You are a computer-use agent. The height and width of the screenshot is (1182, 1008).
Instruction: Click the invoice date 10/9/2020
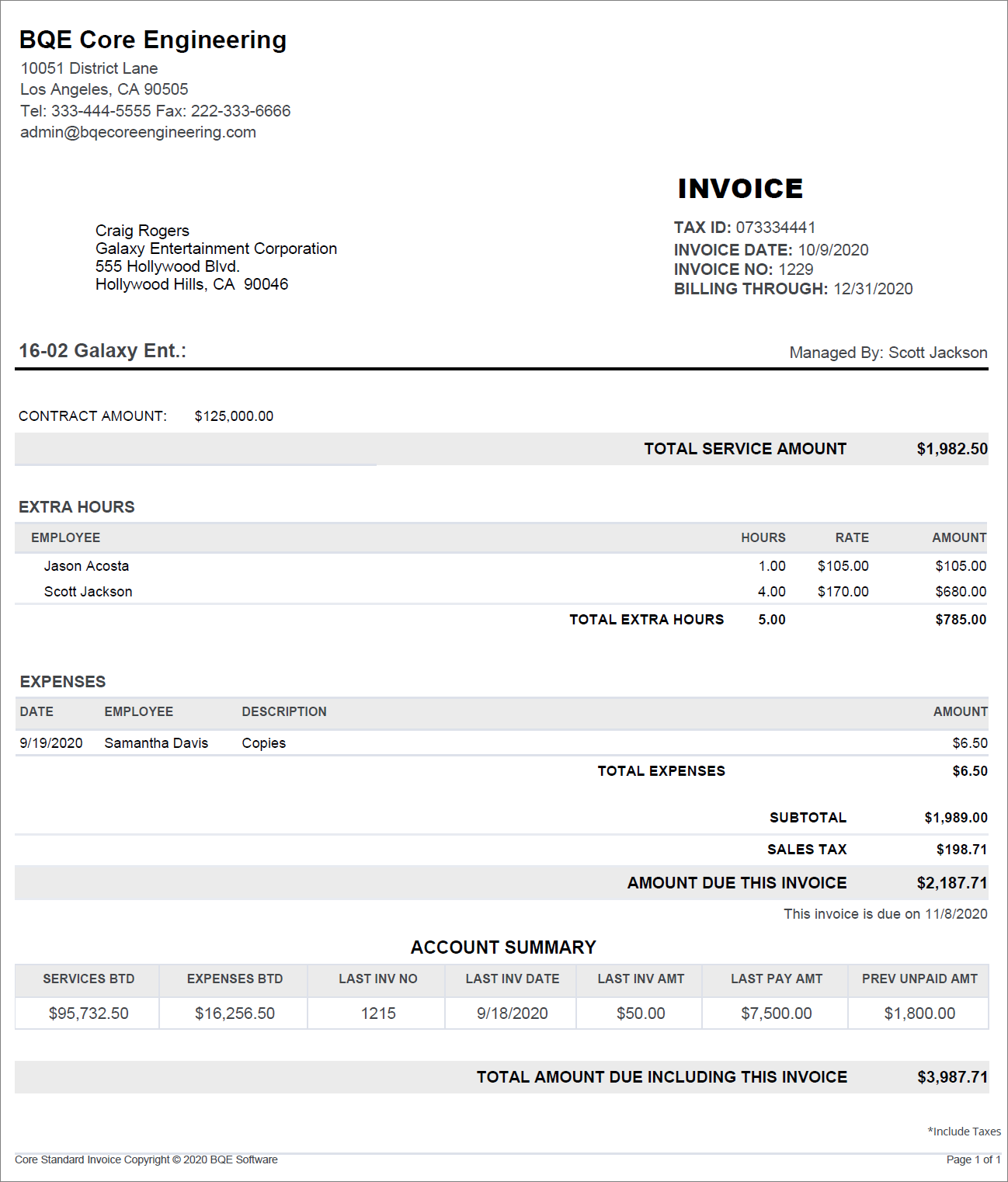point(832,250)
